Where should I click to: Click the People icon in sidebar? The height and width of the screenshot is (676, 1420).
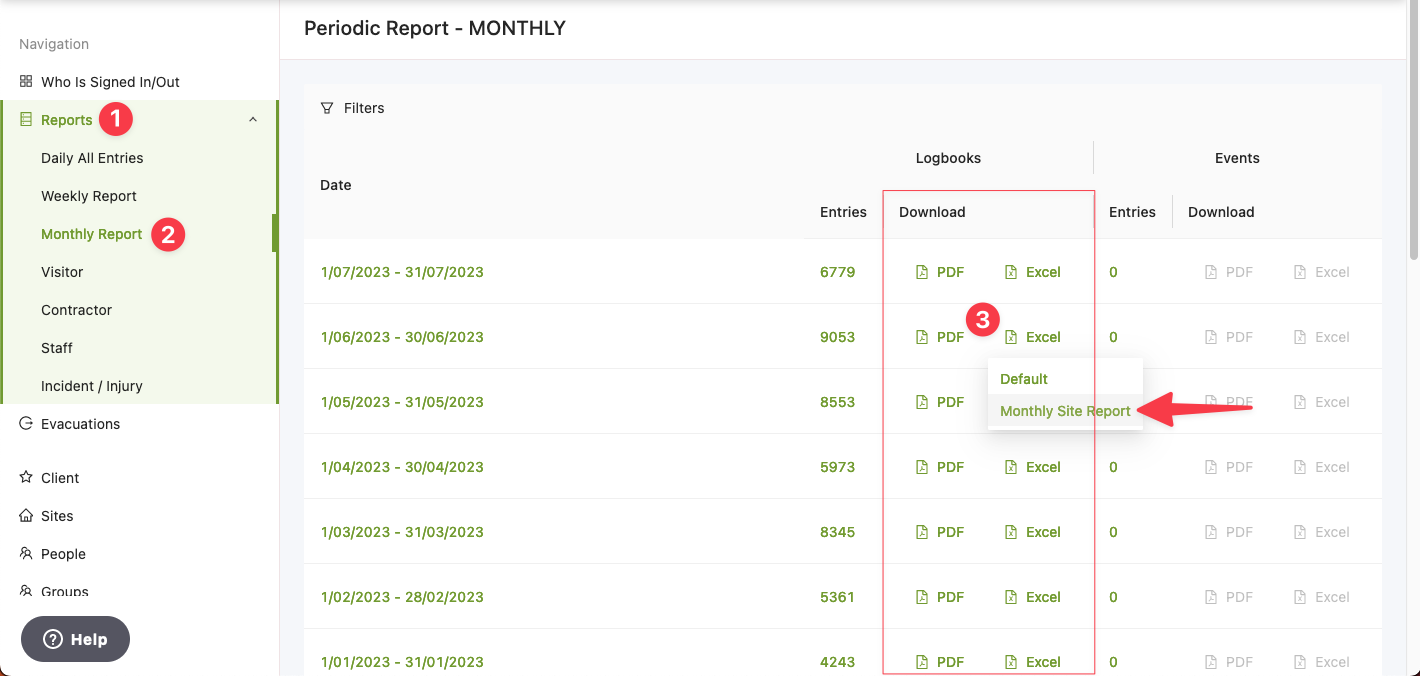tap(26, 554)
